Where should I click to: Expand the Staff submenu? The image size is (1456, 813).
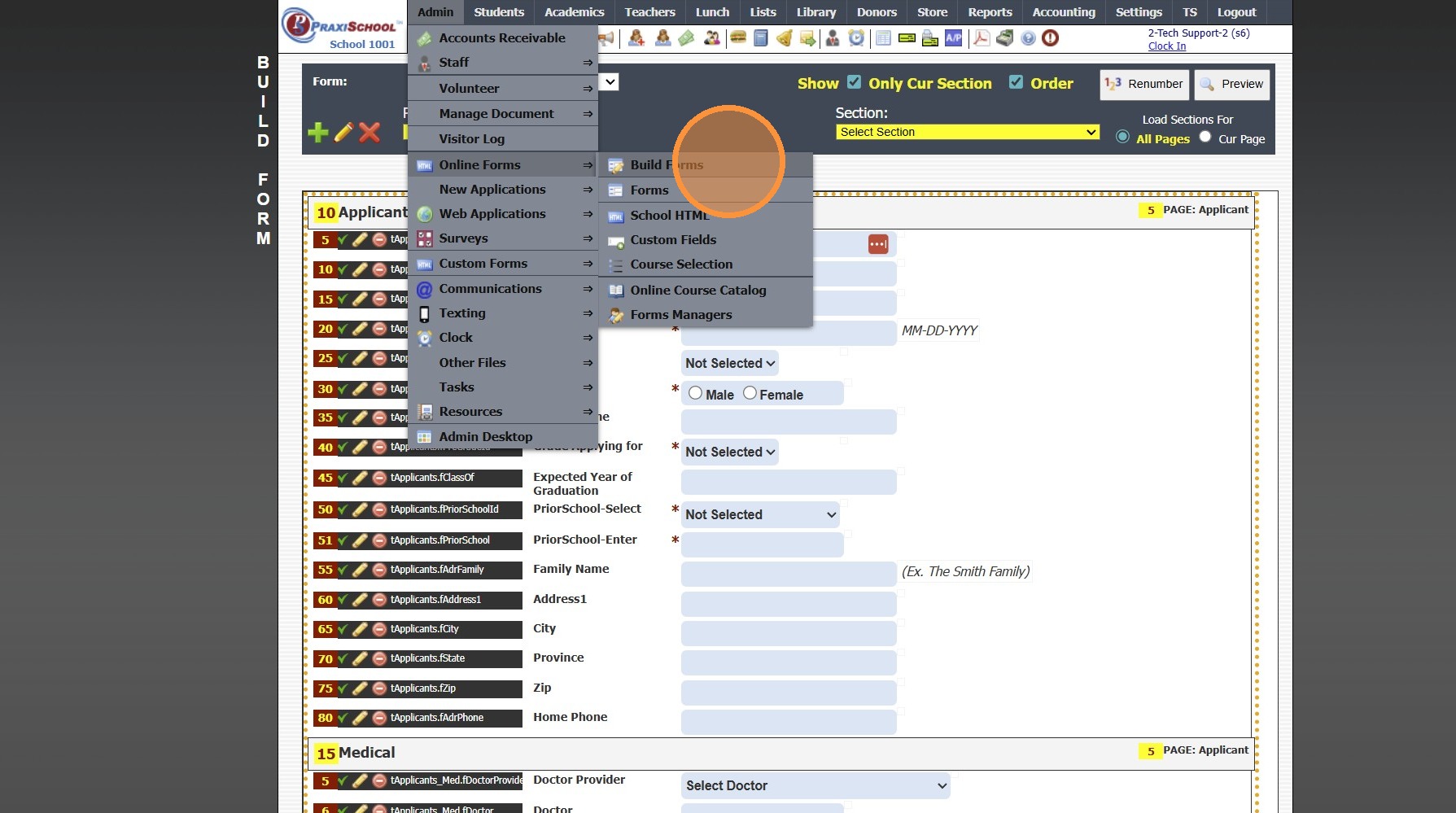coord(503,63)
